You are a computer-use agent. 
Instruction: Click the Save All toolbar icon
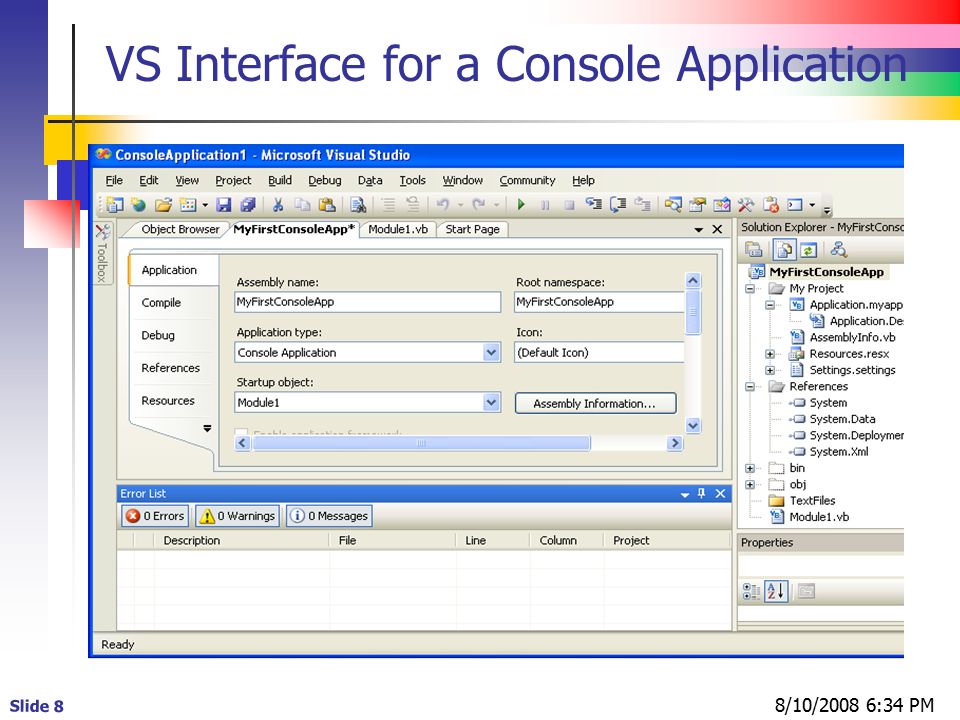click(247, 204)
